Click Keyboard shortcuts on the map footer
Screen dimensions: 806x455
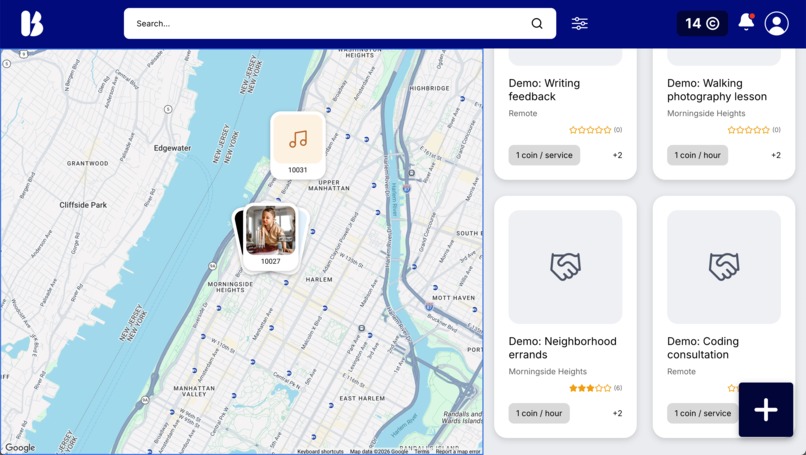(x=320, y=451)
